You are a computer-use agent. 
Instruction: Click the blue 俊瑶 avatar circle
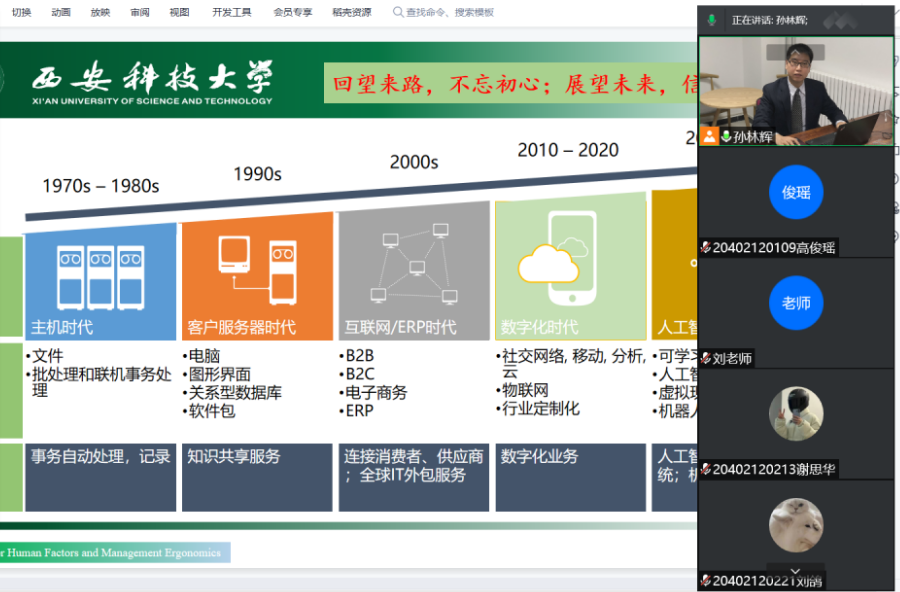(796, 192)
